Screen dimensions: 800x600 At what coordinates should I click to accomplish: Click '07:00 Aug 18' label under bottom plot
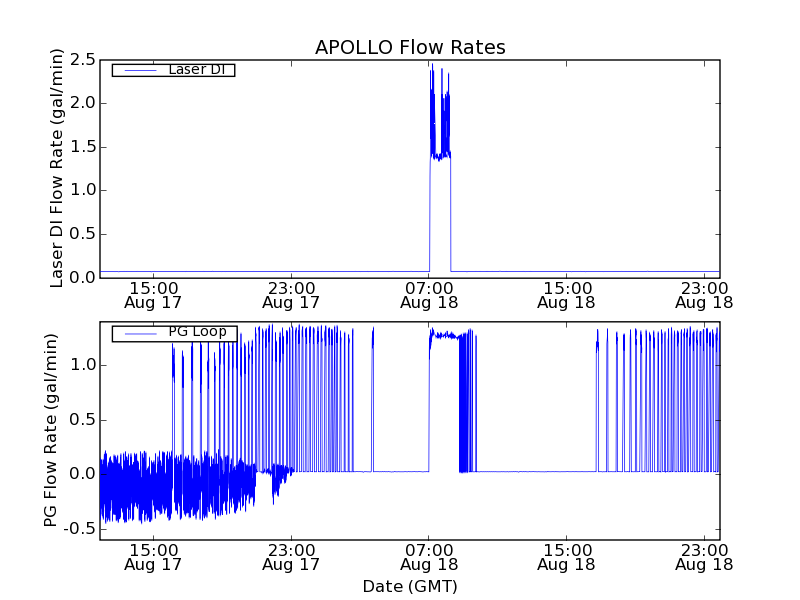point(429,558)
